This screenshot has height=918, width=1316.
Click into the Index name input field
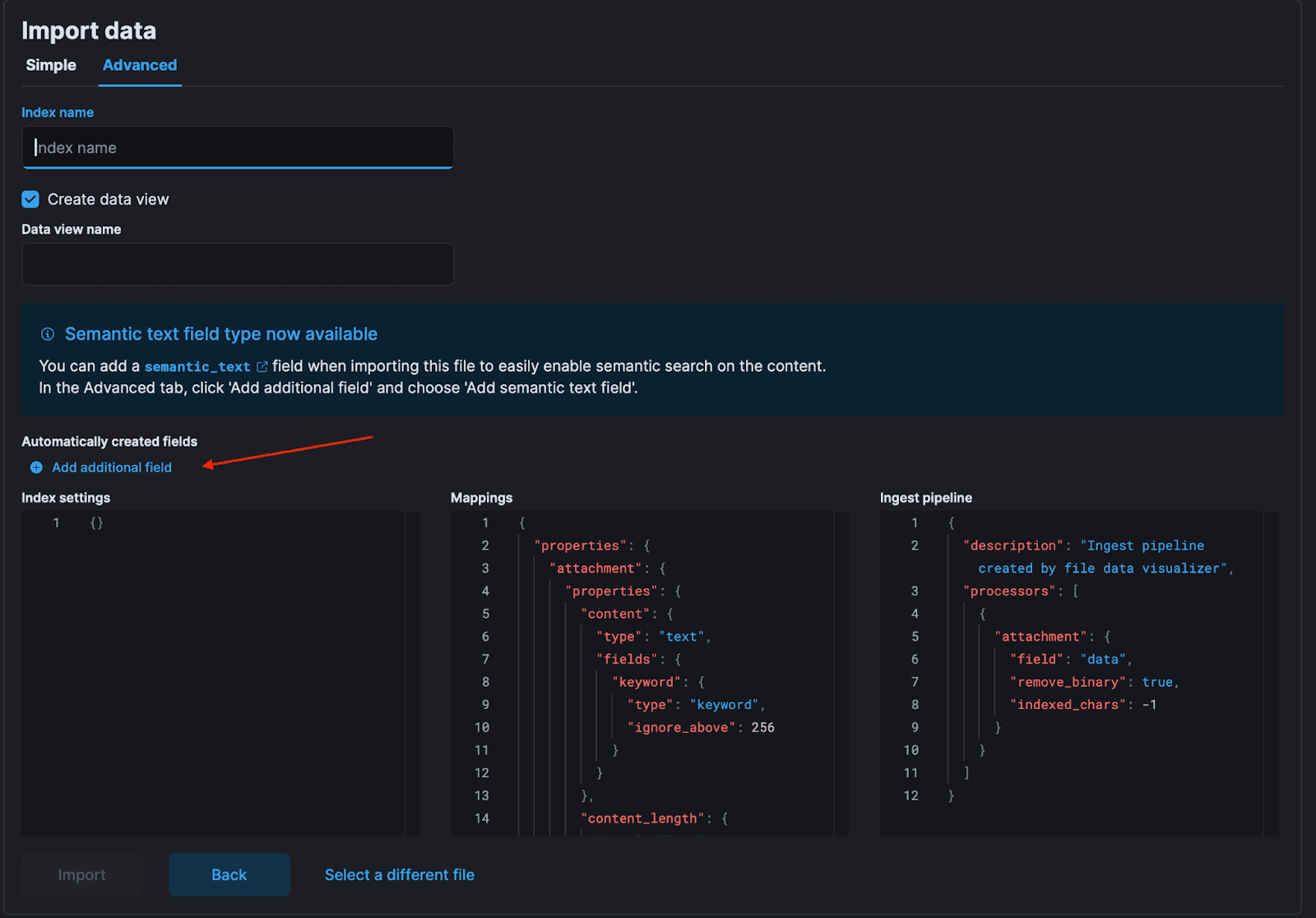(x=238, y=147)
